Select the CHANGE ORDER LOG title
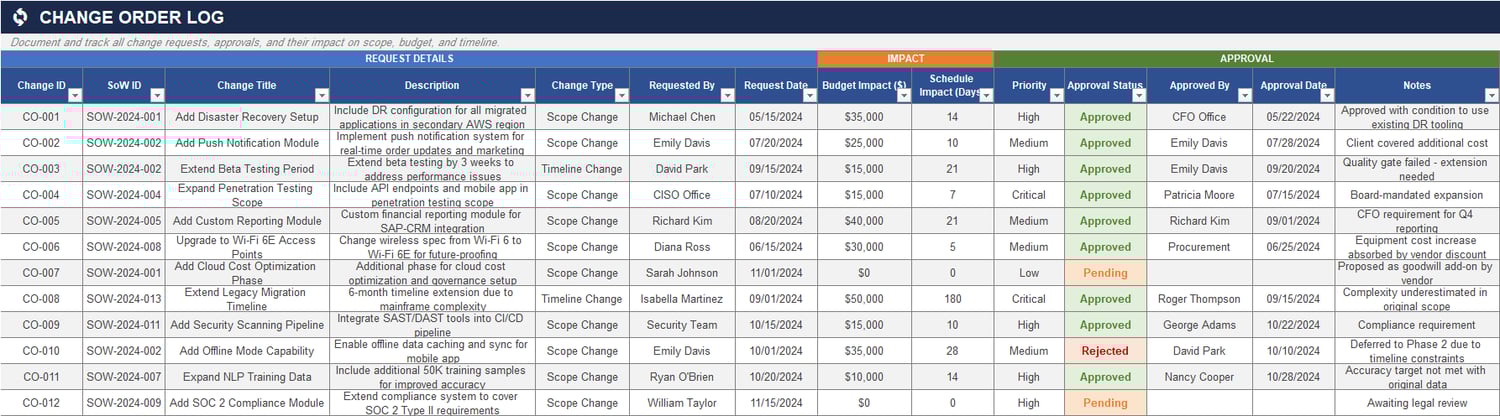This screenshot has width=1500, height=416. coord(132,17)
